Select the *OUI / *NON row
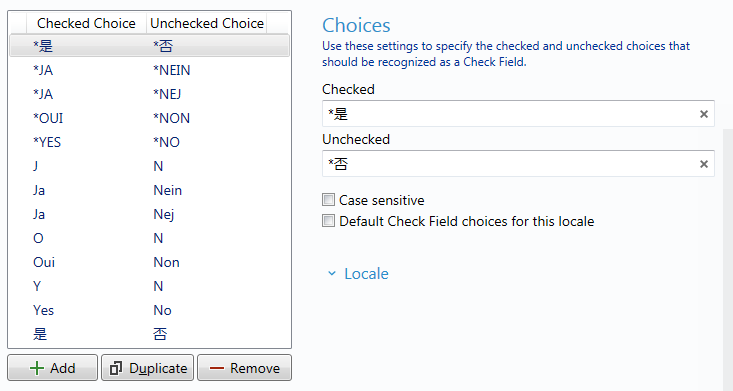The image size is (733, 391). (150, 118)
